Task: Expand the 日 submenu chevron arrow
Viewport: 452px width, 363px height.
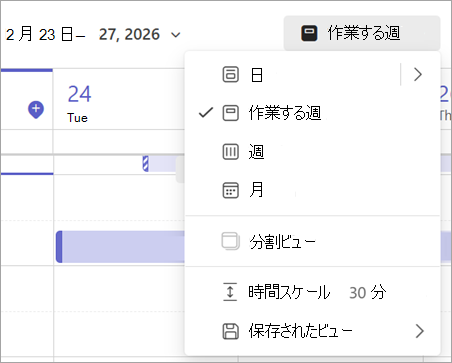Action: [418, 74]
